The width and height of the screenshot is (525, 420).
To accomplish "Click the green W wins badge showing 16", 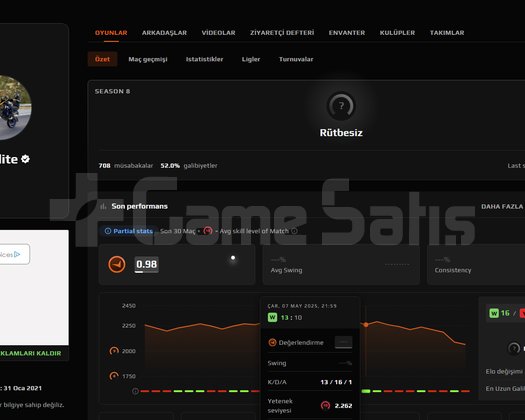I will click(494, 313).
